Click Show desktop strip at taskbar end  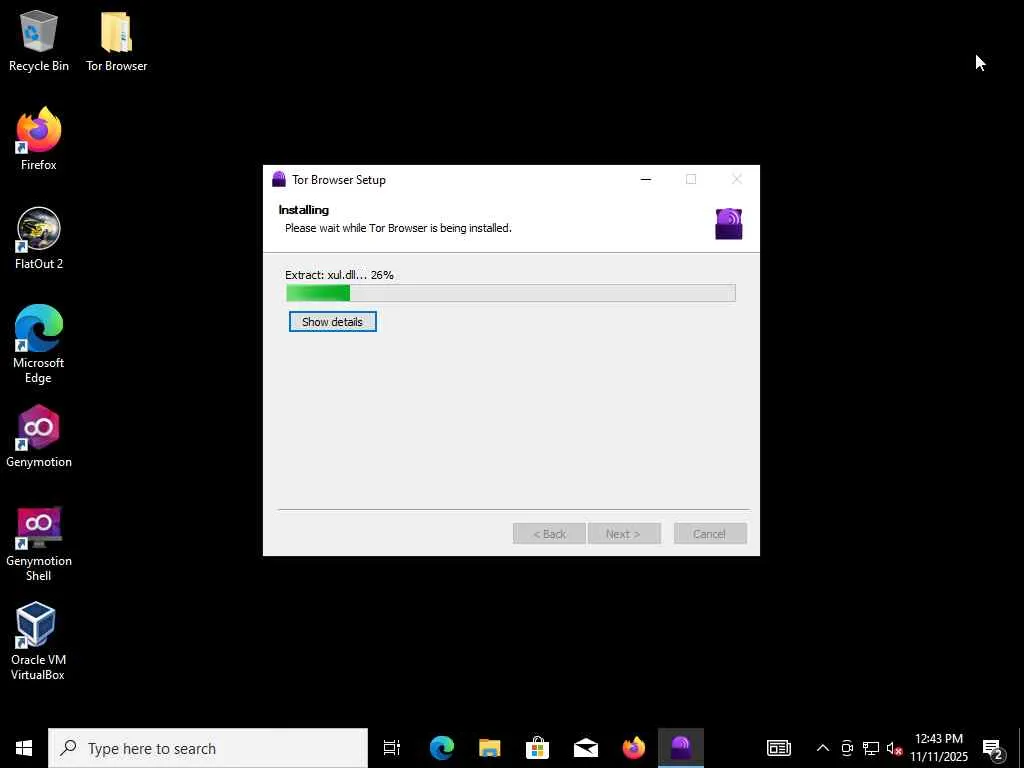click(x=1021, y=748)
